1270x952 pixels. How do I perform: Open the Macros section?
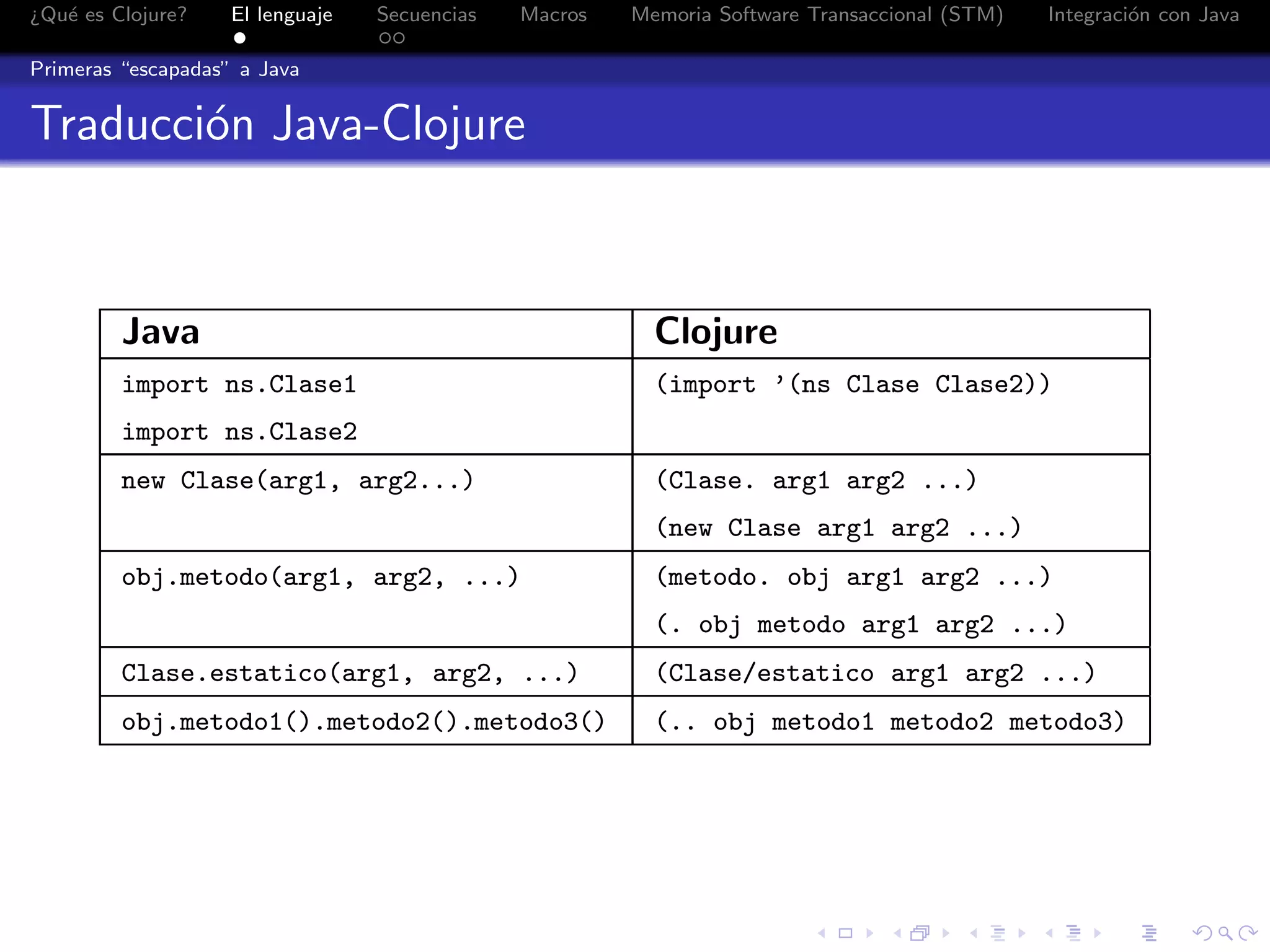coord(554,14)
